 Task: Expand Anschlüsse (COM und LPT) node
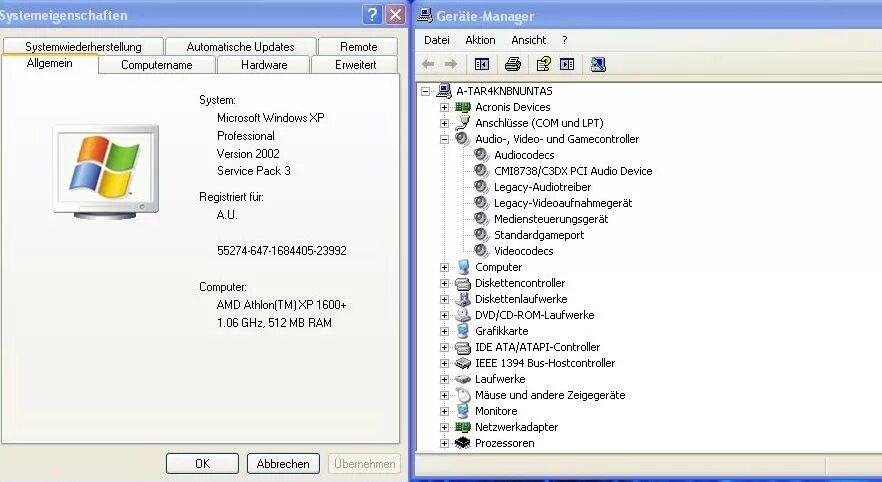click(444, 123)
